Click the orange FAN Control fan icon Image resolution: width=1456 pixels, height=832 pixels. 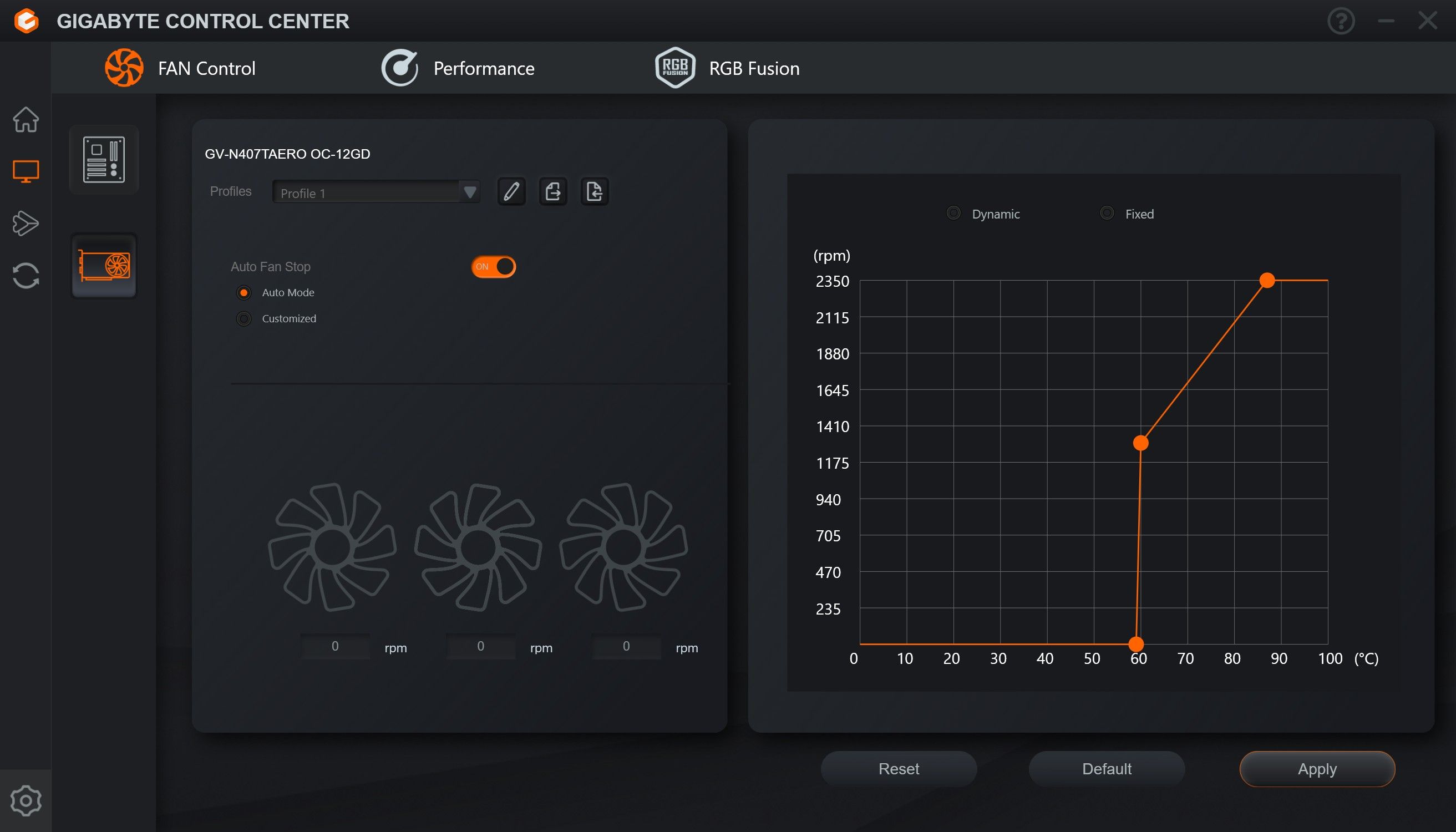click(x=124, y=68)
